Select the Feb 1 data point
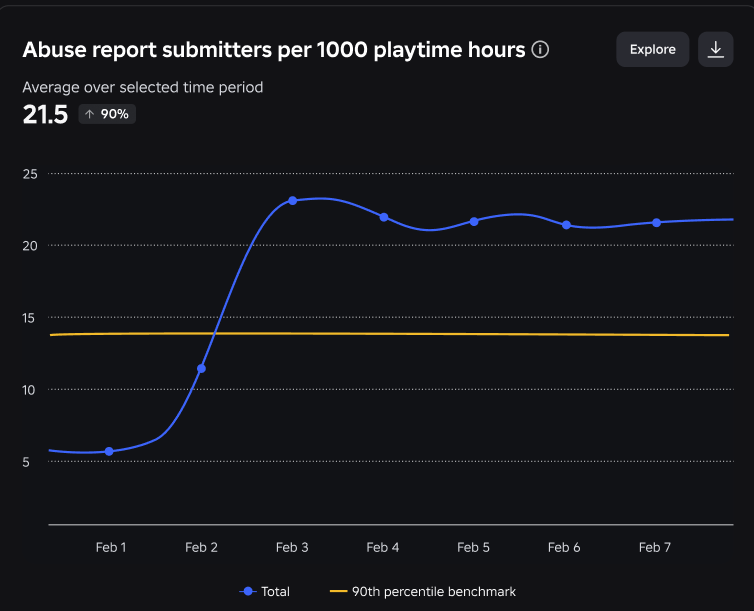Viewport: 754px width, 611px height. pos(109,451)
